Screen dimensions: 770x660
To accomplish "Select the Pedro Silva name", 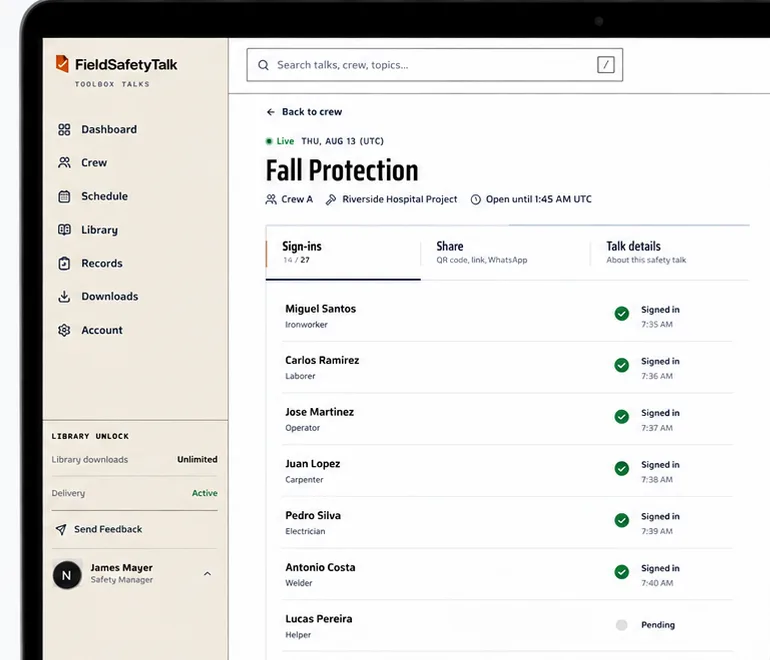I will point(313,516).
